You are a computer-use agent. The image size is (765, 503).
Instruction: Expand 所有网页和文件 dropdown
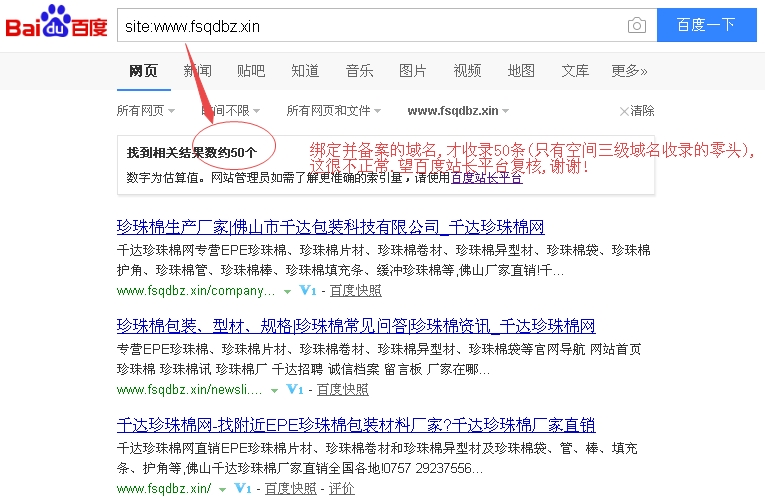coord(334,111)
